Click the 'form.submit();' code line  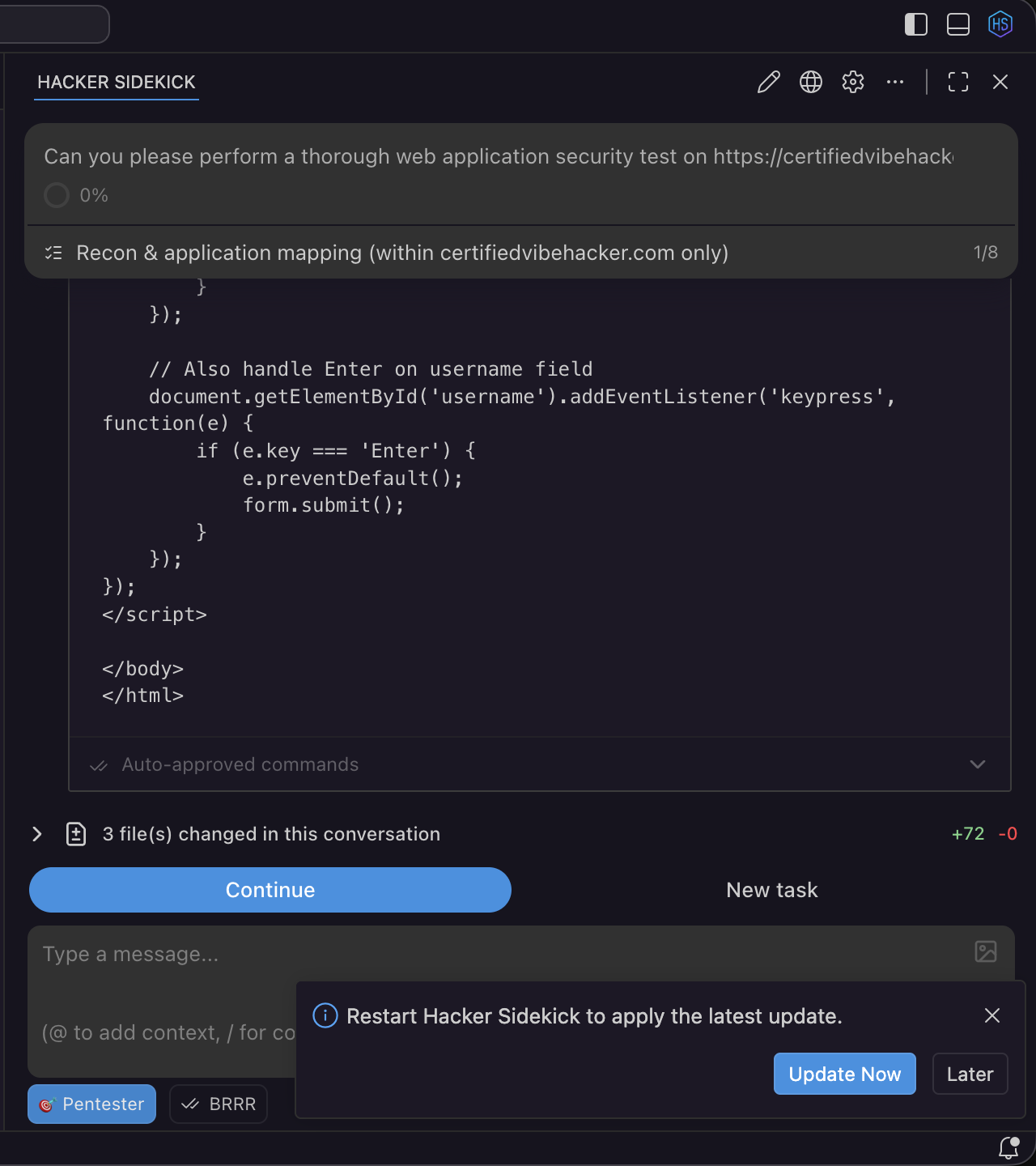pos(324,505)
